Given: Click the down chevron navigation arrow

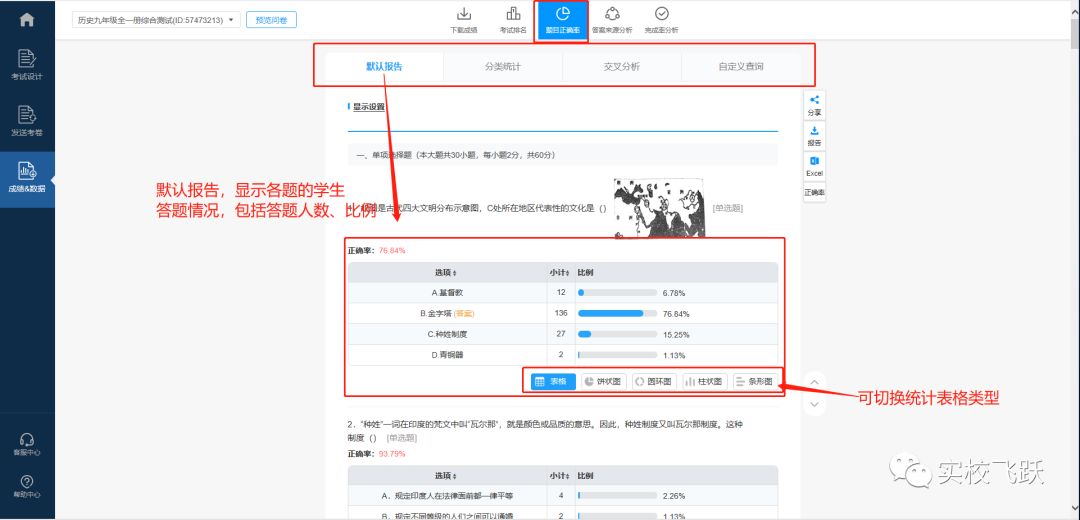Looking at the screenshot, I should [x=814, y=404].
